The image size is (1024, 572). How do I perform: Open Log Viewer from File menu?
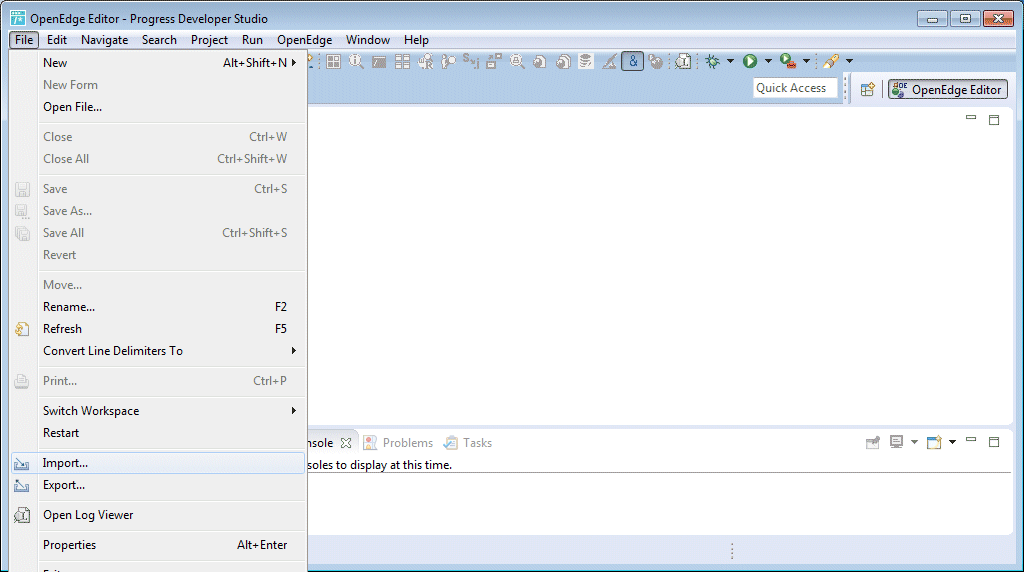tap(158, 515)
